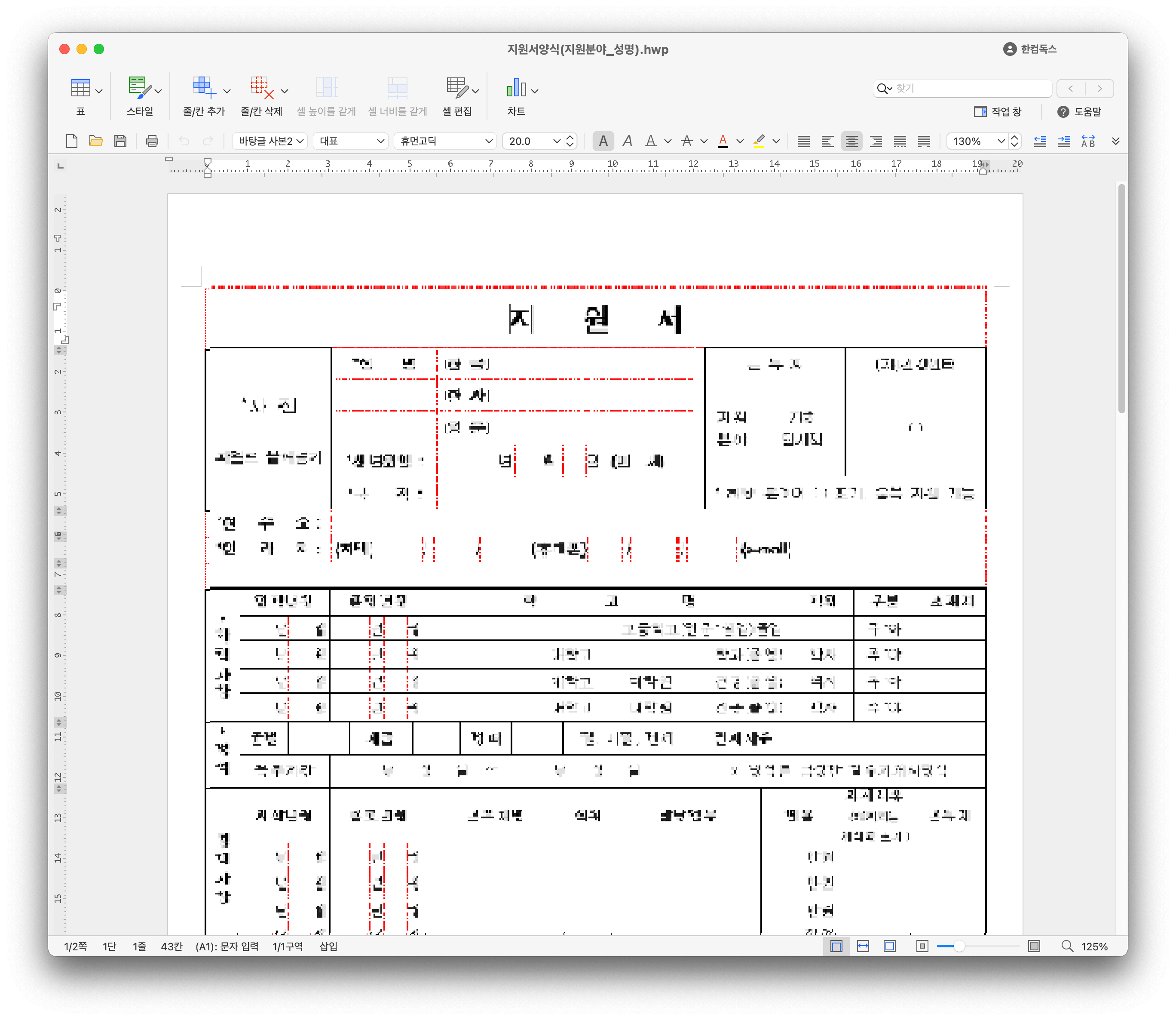Expand the 스타일 dropdown arrow
Image resolution: width=1176 pixels, height=1020 pixels.
(x=158, y=91)
